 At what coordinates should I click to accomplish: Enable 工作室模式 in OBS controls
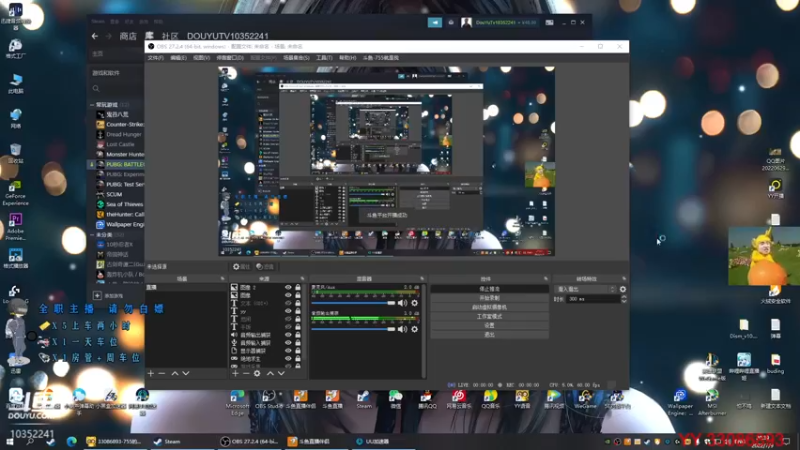click(x=489, y=316)
